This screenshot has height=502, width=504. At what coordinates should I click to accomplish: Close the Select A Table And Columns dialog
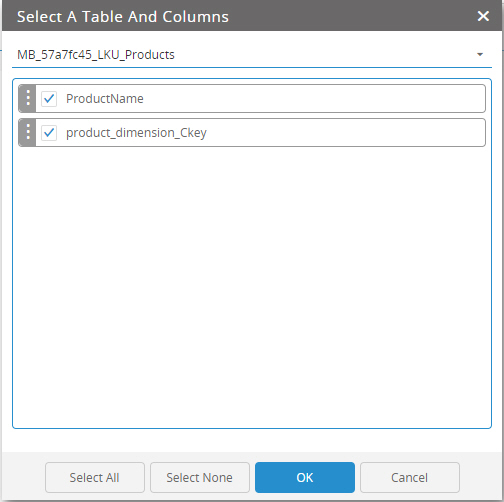[x=483, y=16]
